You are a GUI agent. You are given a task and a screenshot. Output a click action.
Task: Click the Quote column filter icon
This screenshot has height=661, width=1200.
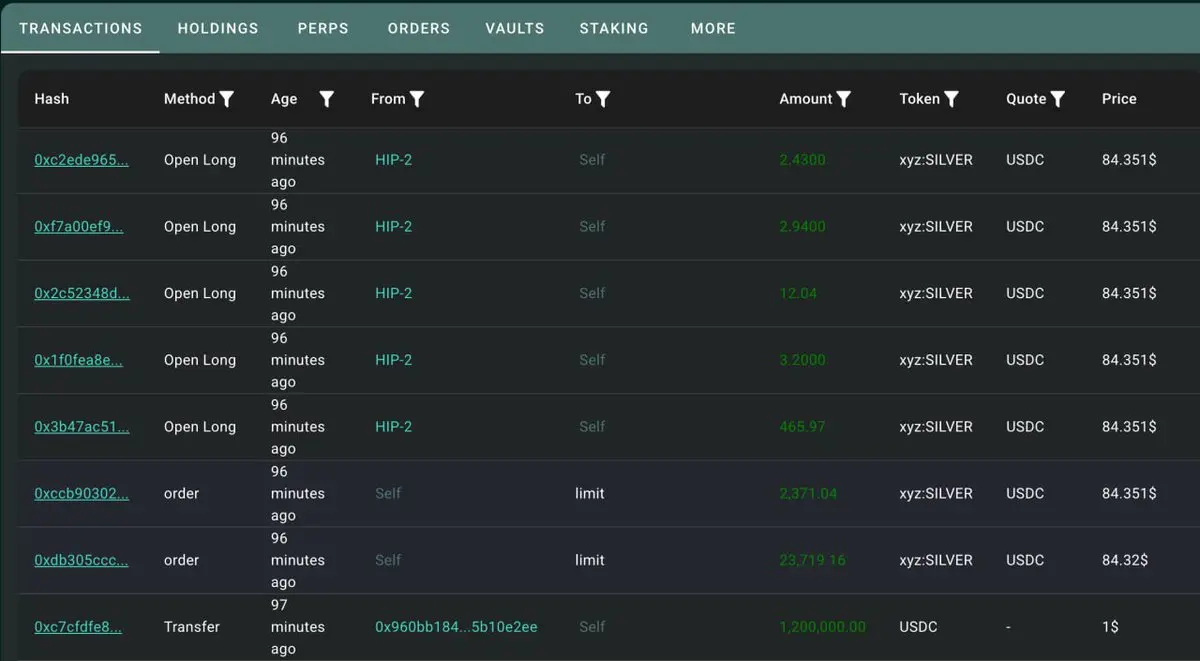tap(1057, 99)
